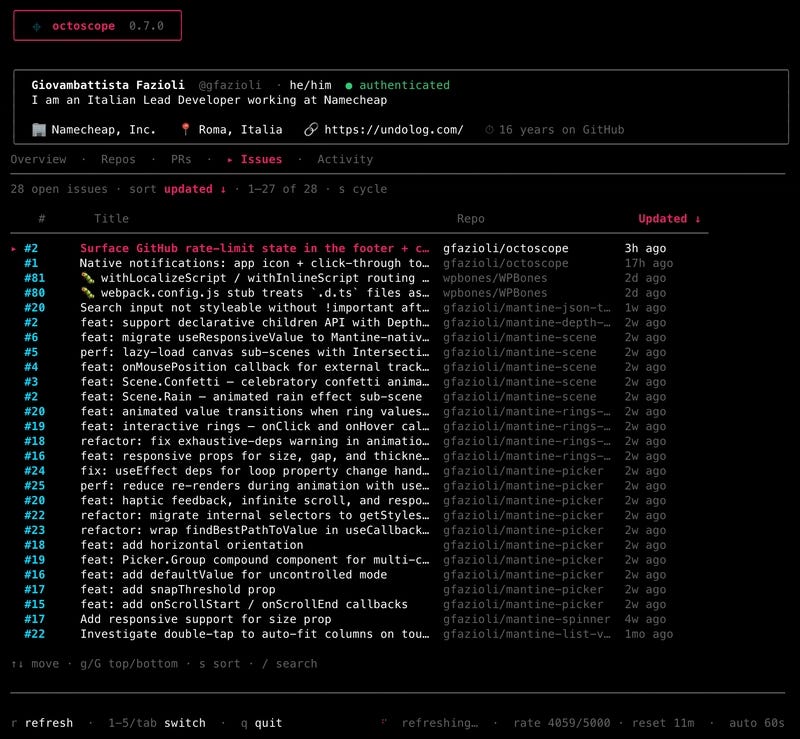Click the 'r refresh' footer shortcut

(x=42, y=723)
